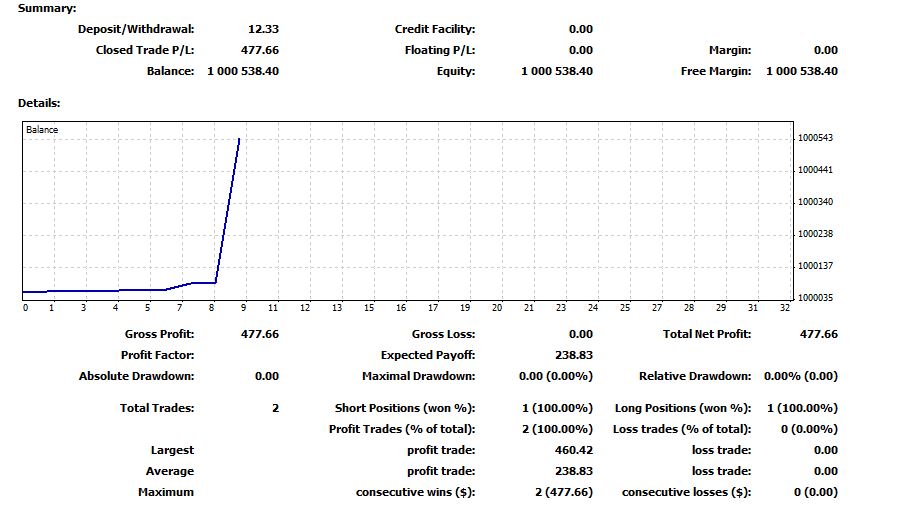Image resolution: width=916 pixels, height=508 pixels.
Task: Click the "Absolute Drawdown:" label
Action: point(136,376)
